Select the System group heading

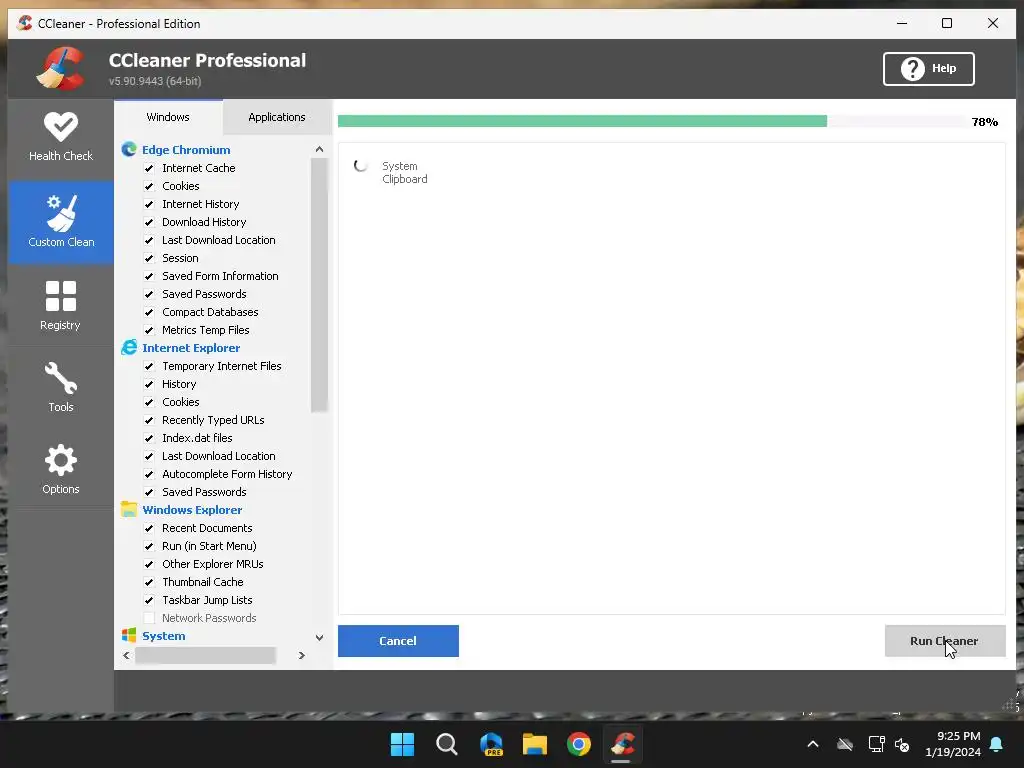163,636
